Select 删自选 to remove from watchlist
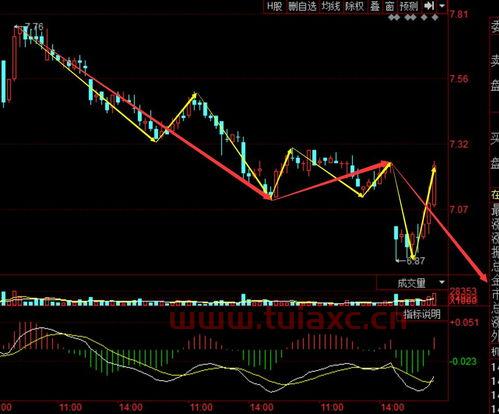 coord(302,6)
